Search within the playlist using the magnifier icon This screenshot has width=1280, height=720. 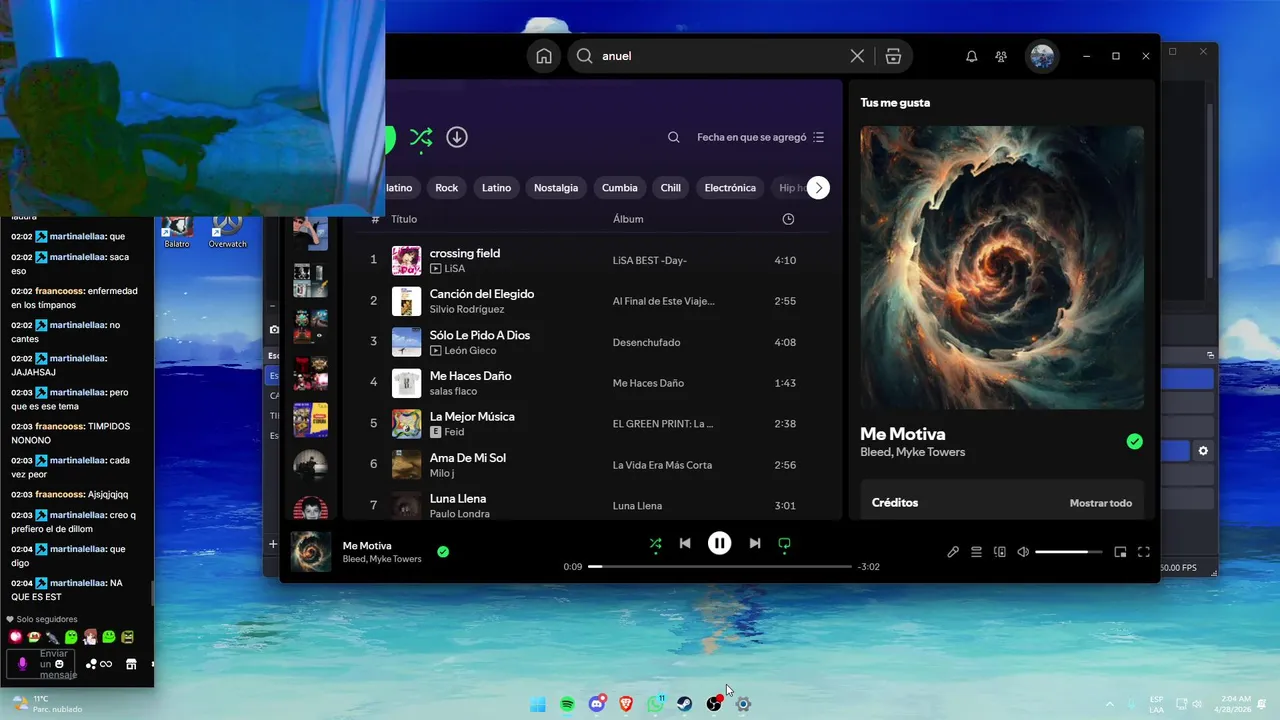tap(674, 137)
